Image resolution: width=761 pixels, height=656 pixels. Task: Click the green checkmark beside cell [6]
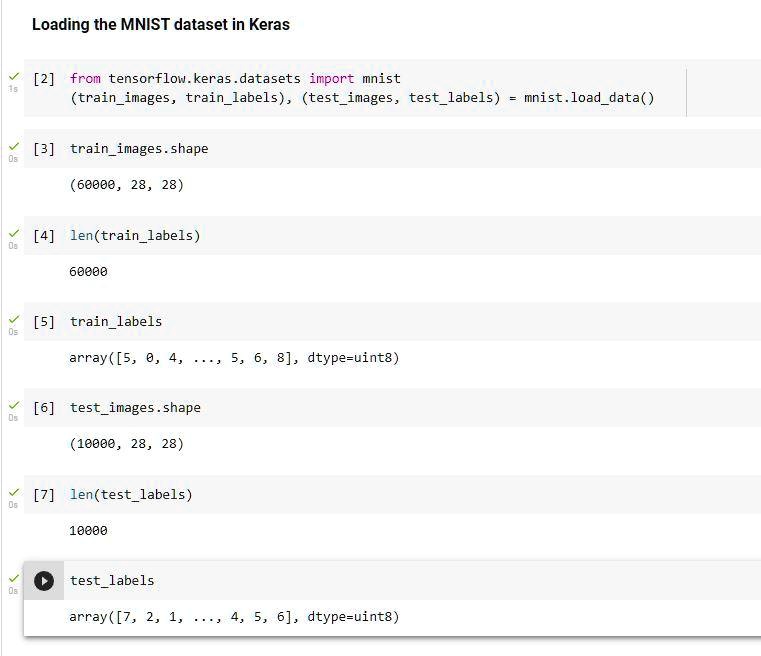point(14,405)
